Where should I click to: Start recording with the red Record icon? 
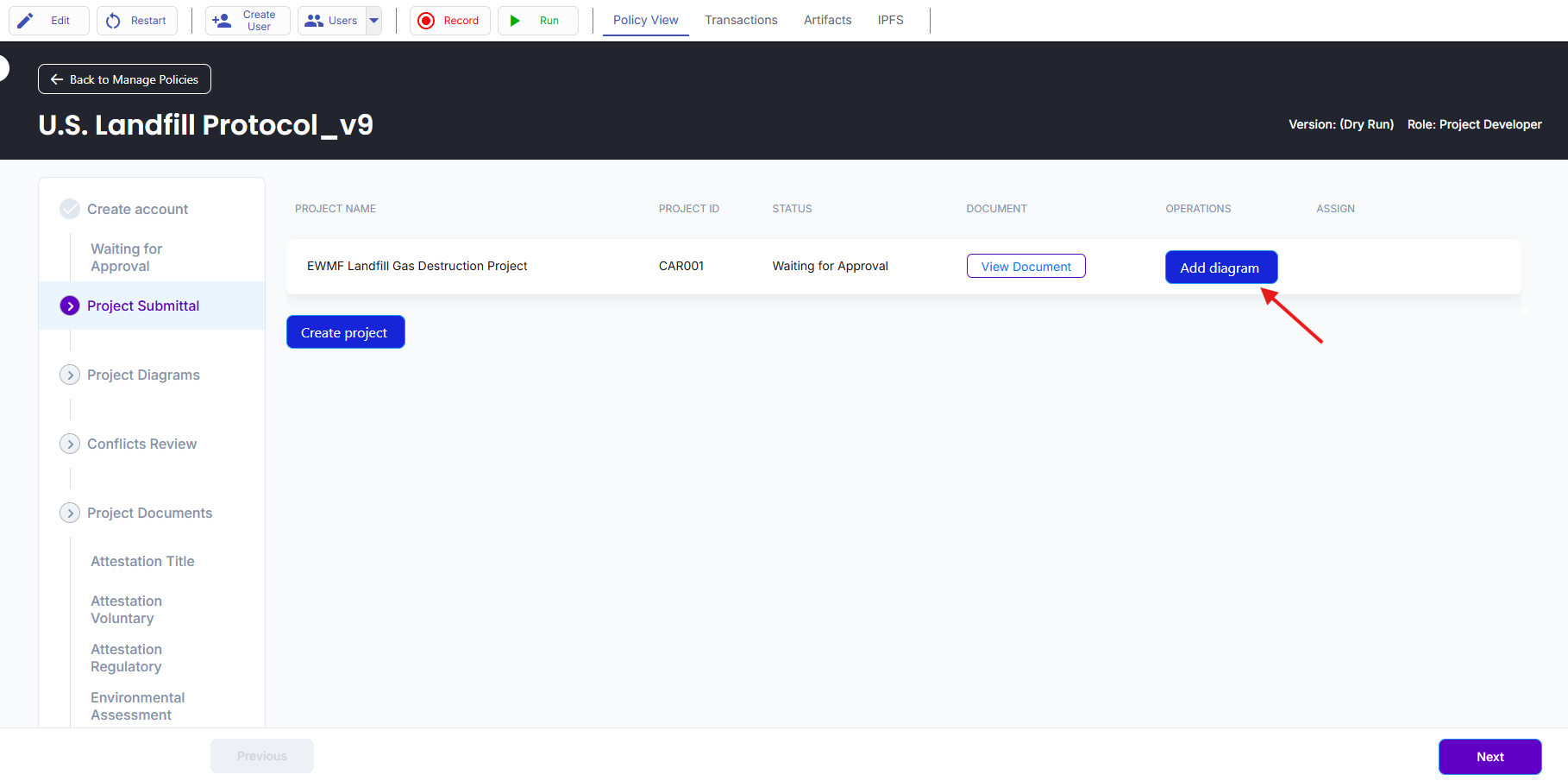click(426, 21)
